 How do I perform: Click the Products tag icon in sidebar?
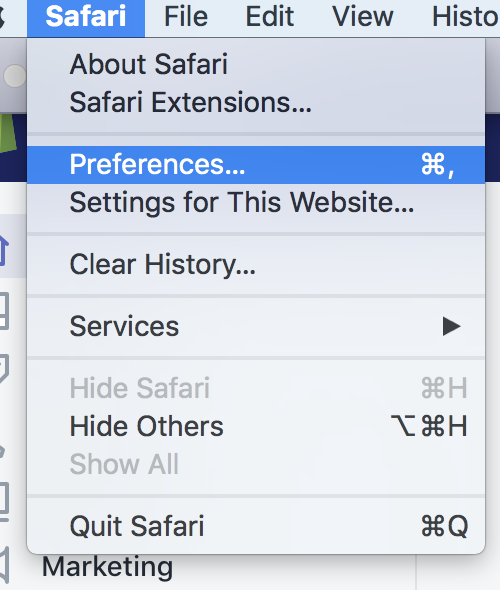click(4, 369)
